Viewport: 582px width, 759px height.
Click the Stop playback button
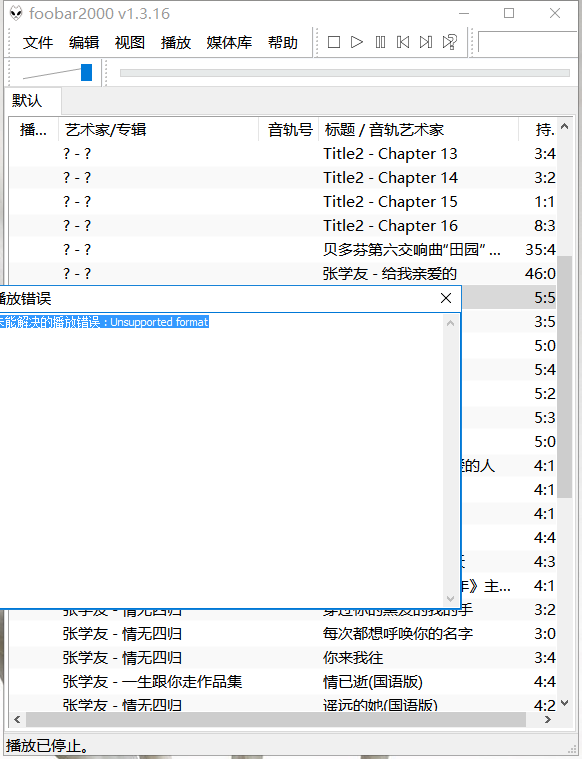[x=334, y=42]
